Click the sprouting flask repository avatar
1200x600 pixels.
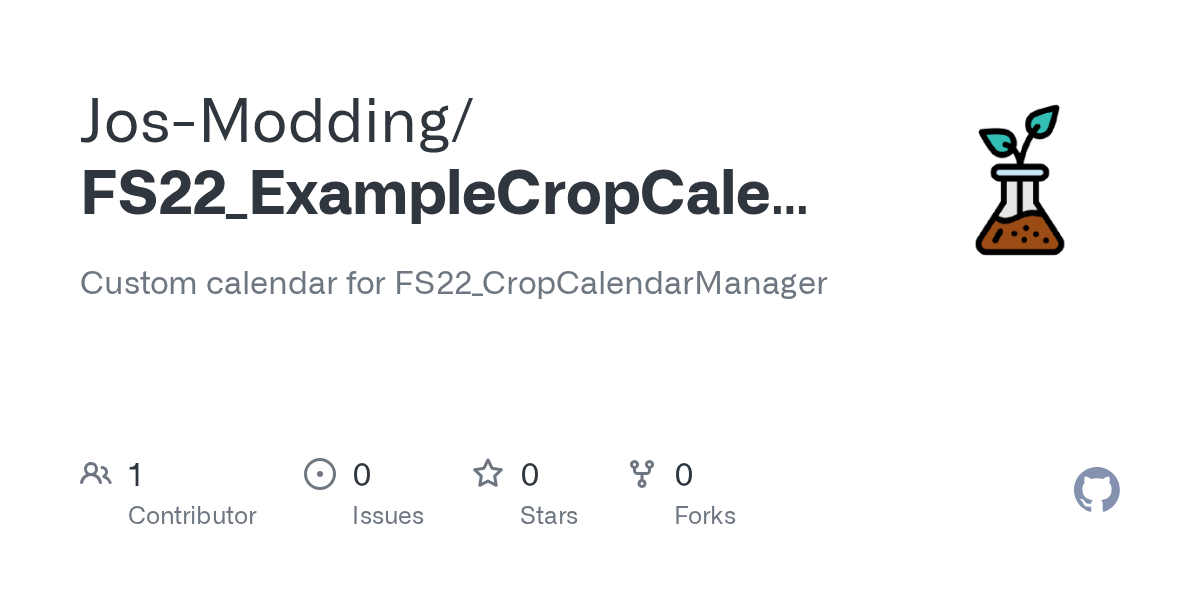[x=1020, y=180]
